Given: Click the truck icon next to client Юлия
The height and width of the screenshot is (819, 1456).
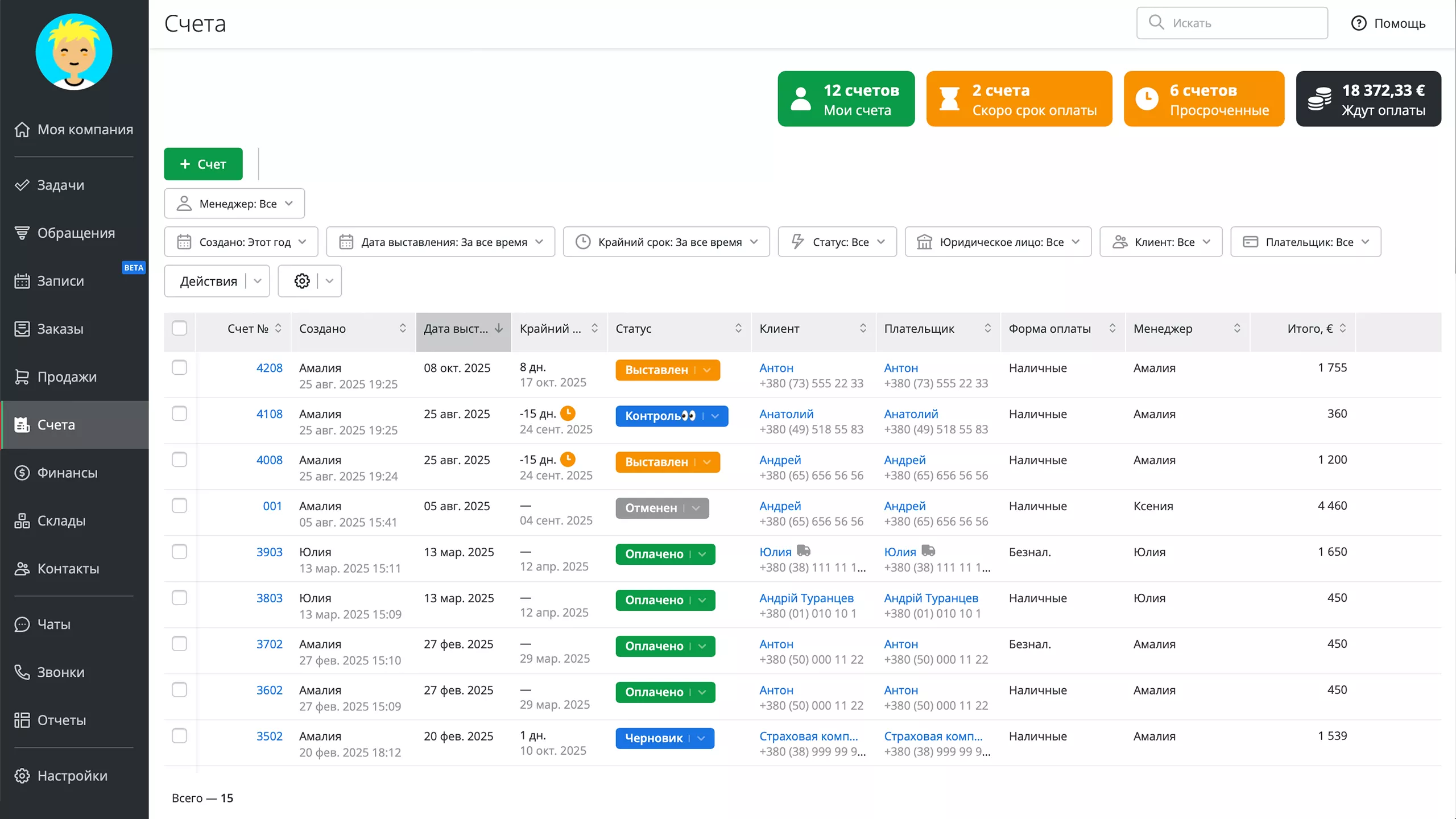Looking at the screenshot, I should [803, 551].
